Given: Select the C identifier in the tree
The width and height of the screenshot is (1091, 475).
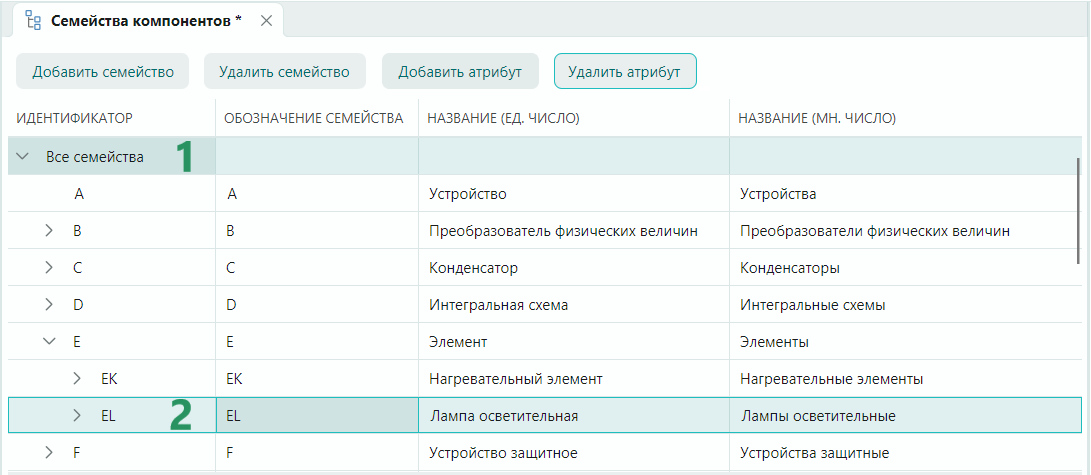Looking at the screenshot, I should coord(77,268).
